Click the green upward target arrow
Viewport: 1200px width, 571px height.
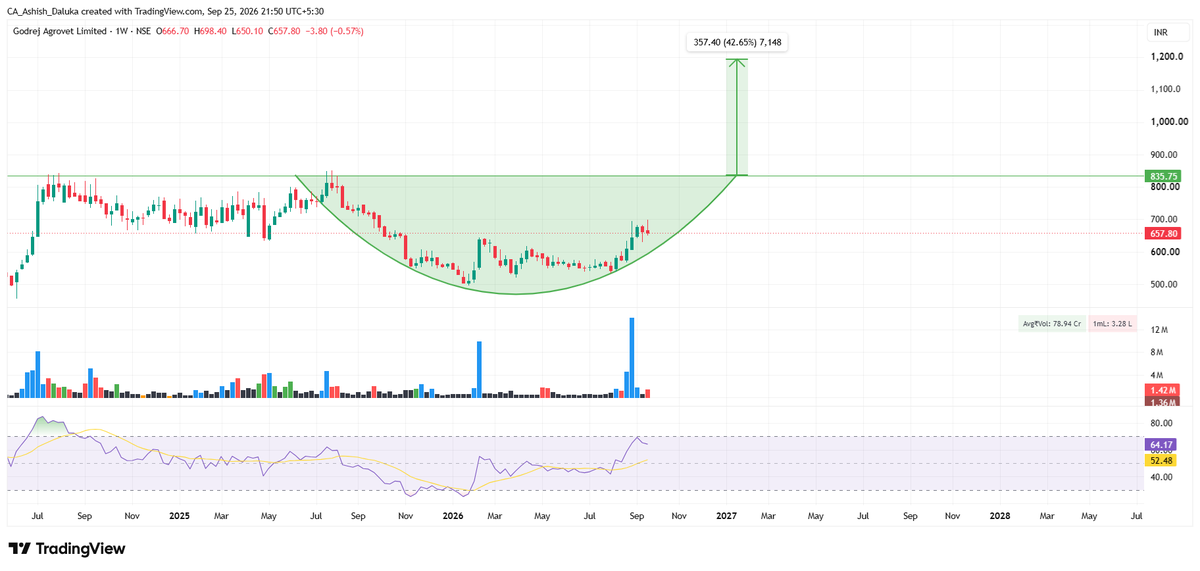(x=737, y=117)
